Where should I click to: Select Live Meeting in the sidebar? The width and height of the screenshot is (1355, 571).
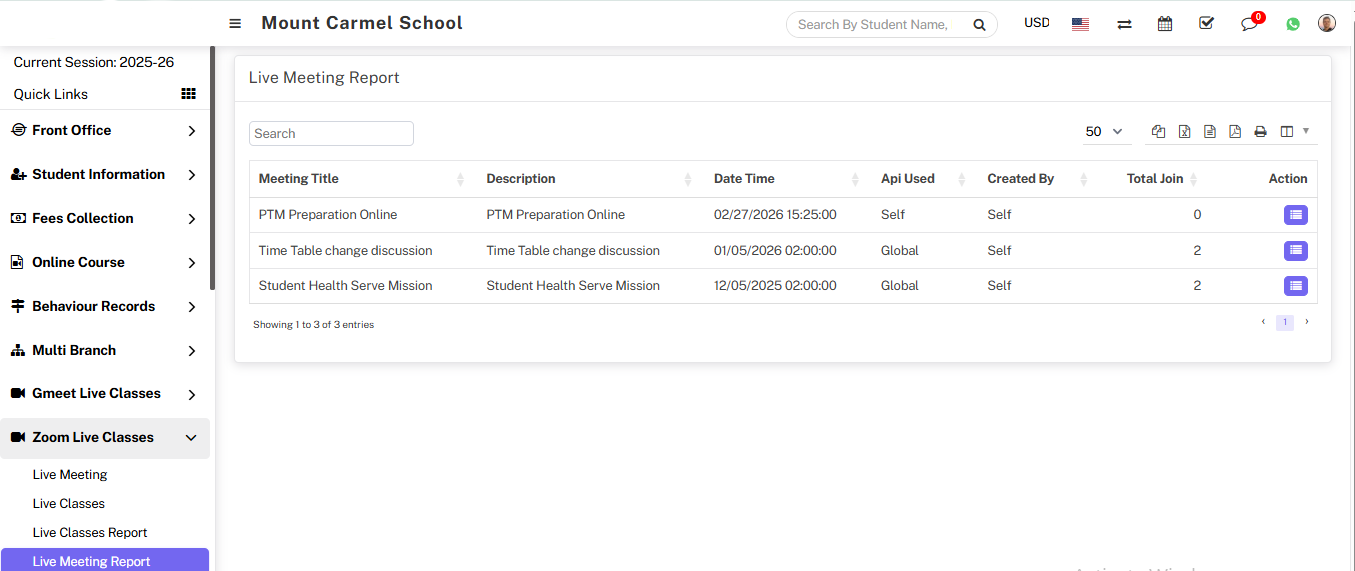(70, 475)
